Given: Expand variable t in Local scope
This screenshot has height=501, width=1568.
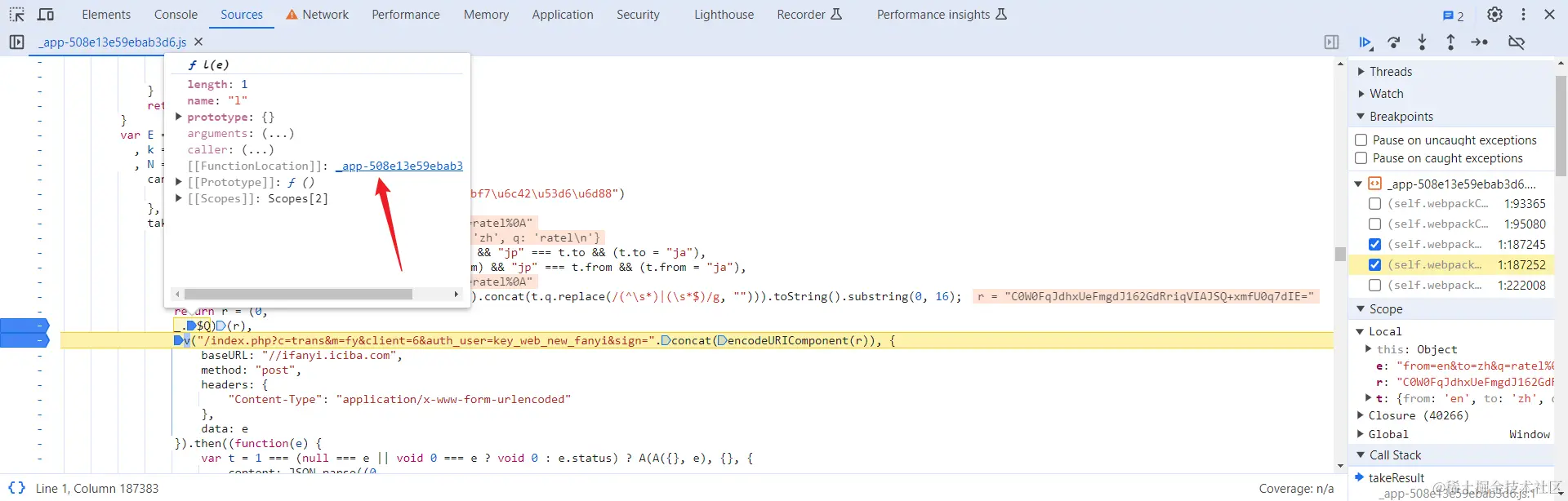Looking at the screenshot, I should [x=1369, y=398].
